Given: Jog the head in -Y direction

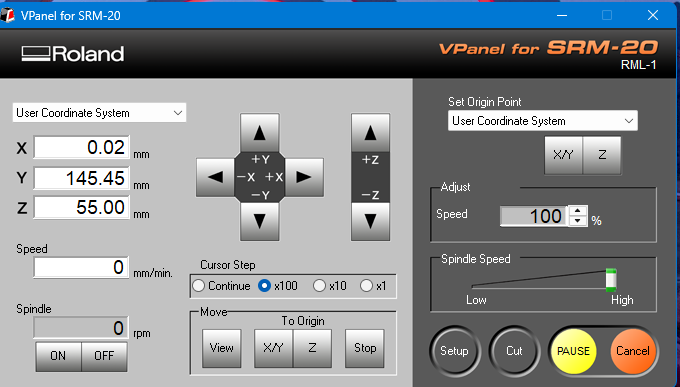Looking at the screenshot, I should pyautogui.click(x=259, y=221).
